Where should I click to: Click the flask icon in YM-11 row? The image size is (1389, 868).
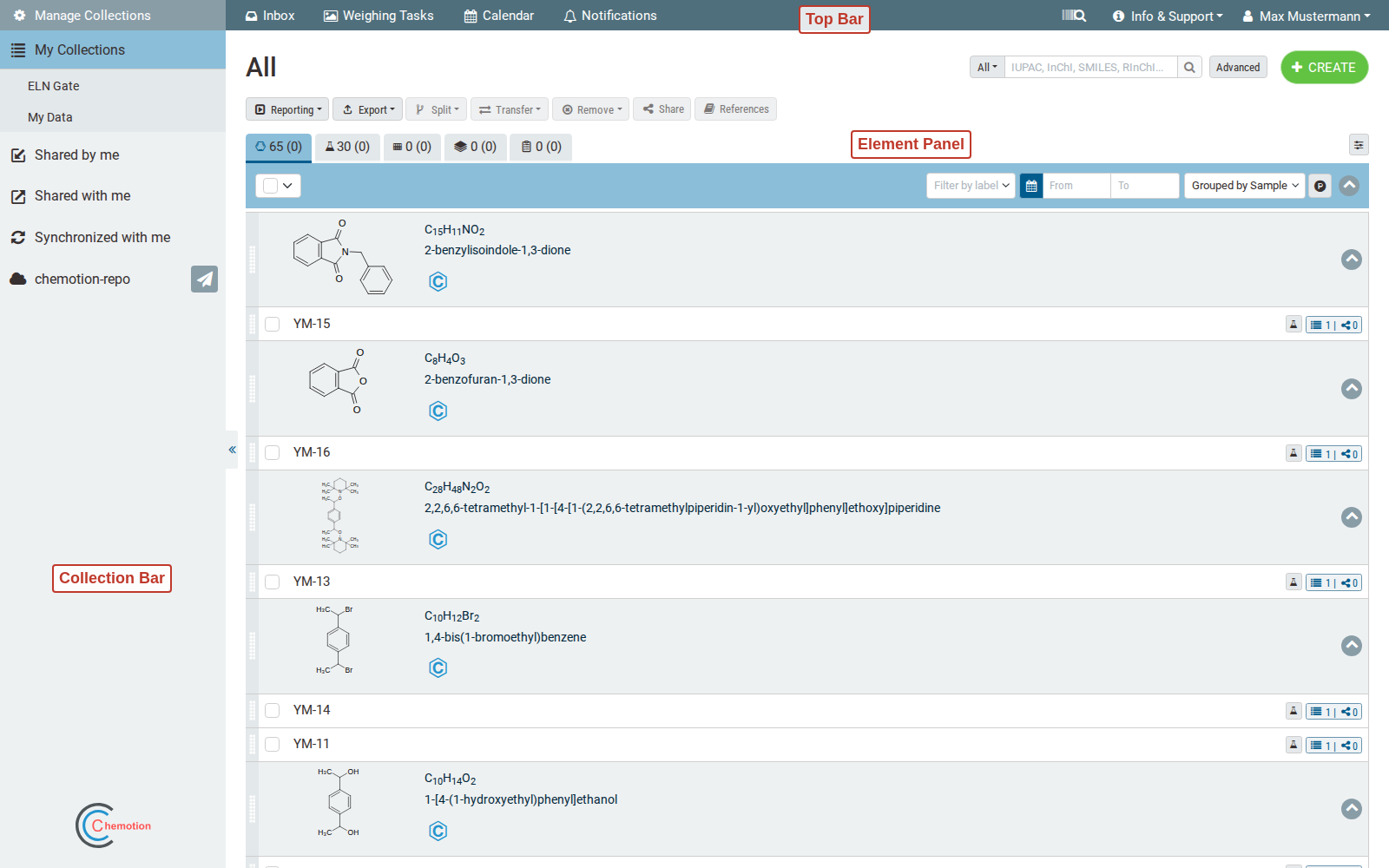[1294, 745]
